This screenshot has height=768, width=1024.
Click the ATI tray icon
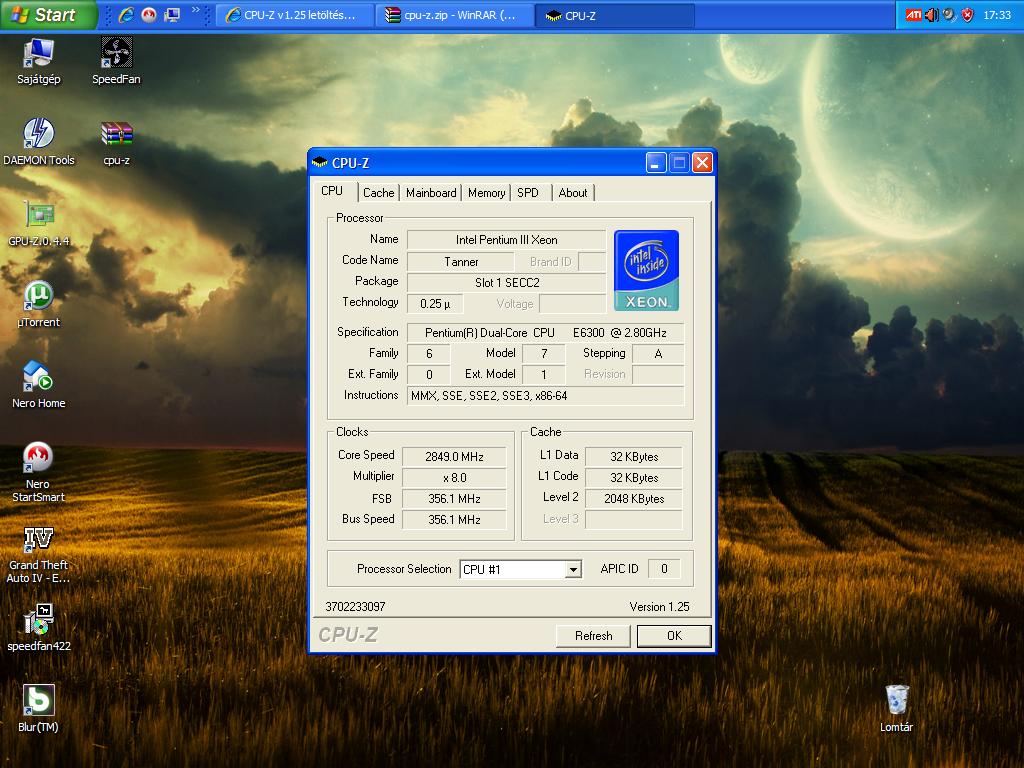[914, 15]
